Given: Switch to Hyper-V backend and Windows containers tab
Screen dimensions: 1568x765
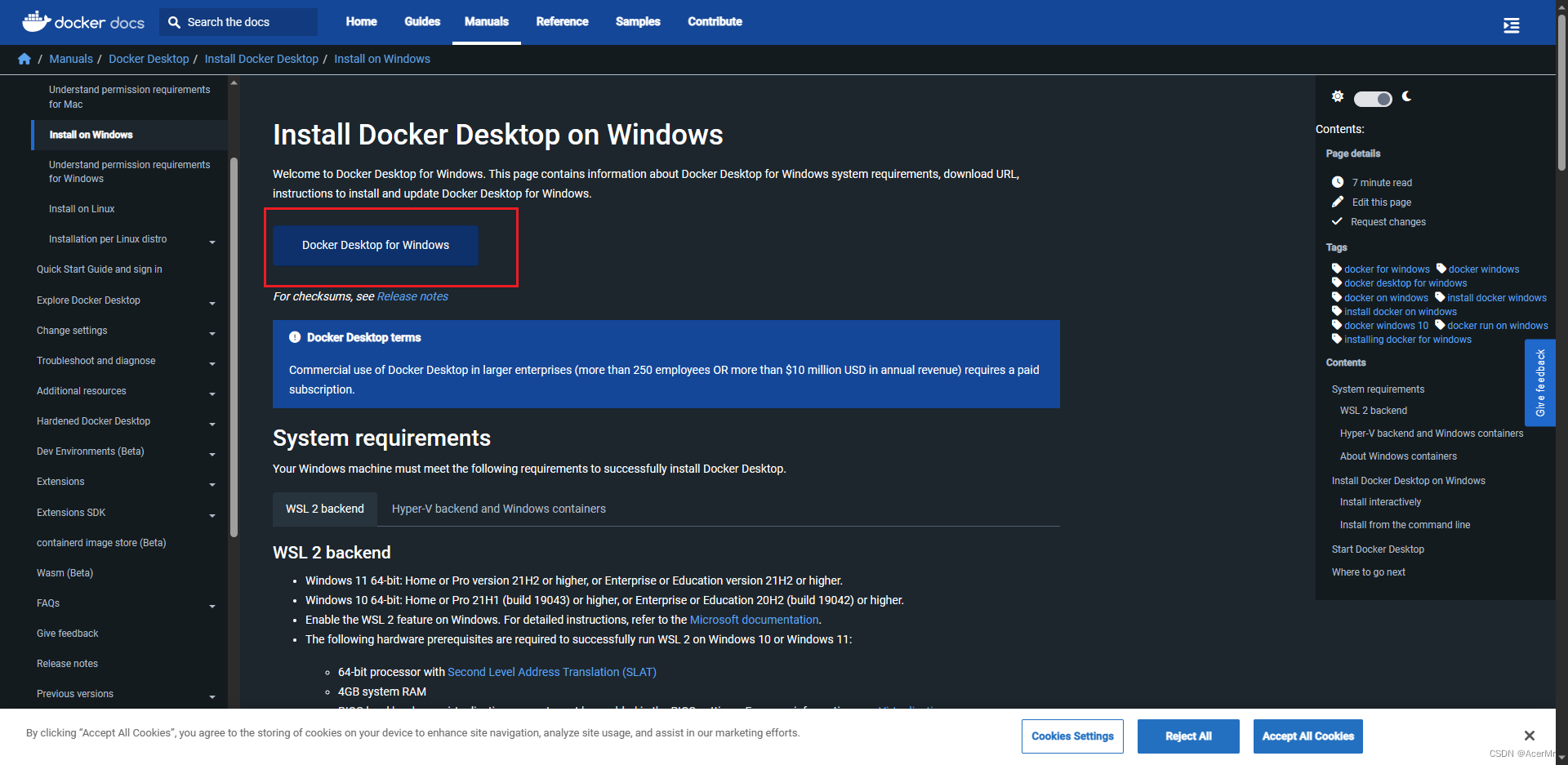Looking at the screenshot, I should point(499,509).
